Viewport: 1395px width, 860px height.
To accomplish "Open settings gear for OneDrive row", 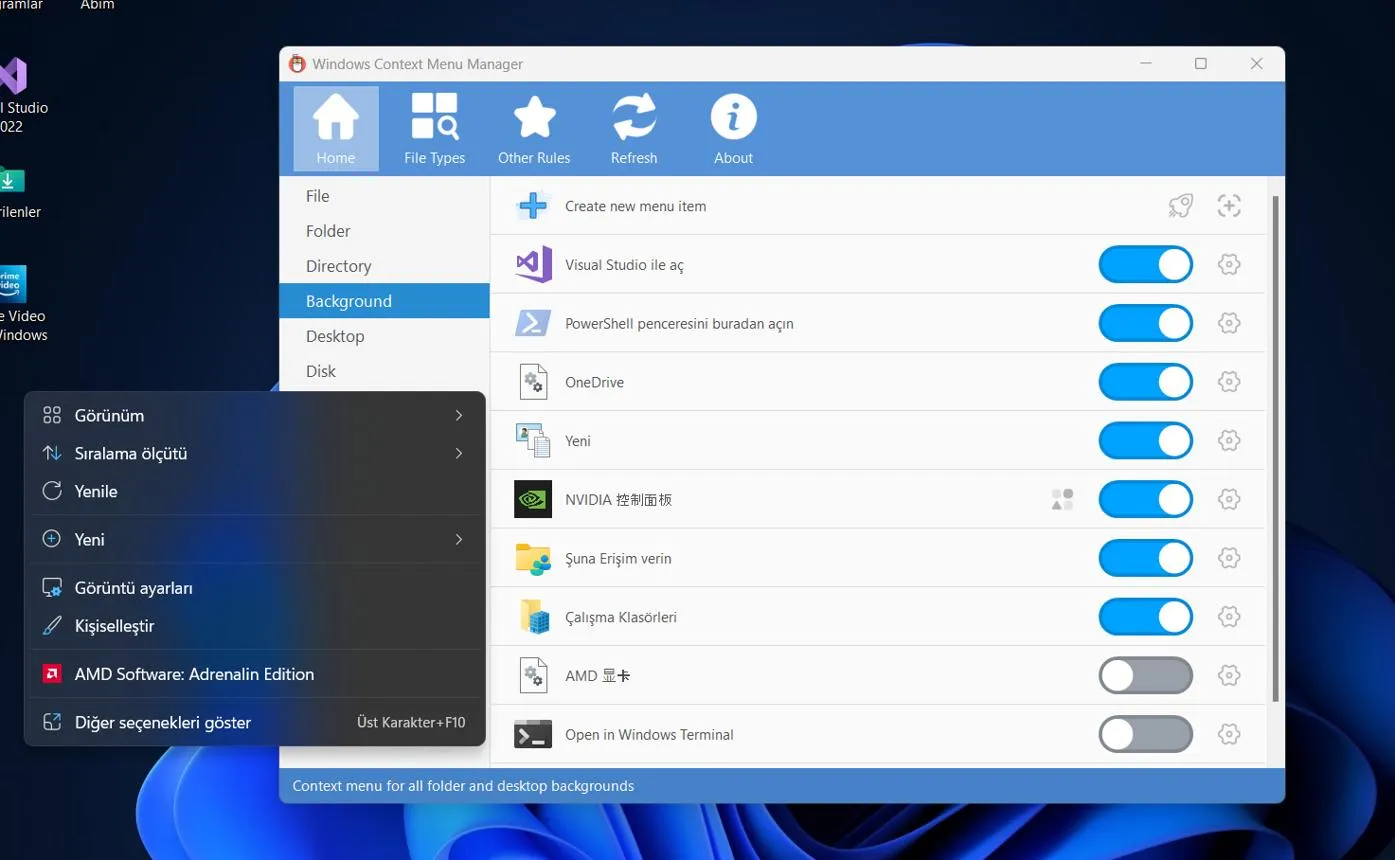I will pos(1229,382).
